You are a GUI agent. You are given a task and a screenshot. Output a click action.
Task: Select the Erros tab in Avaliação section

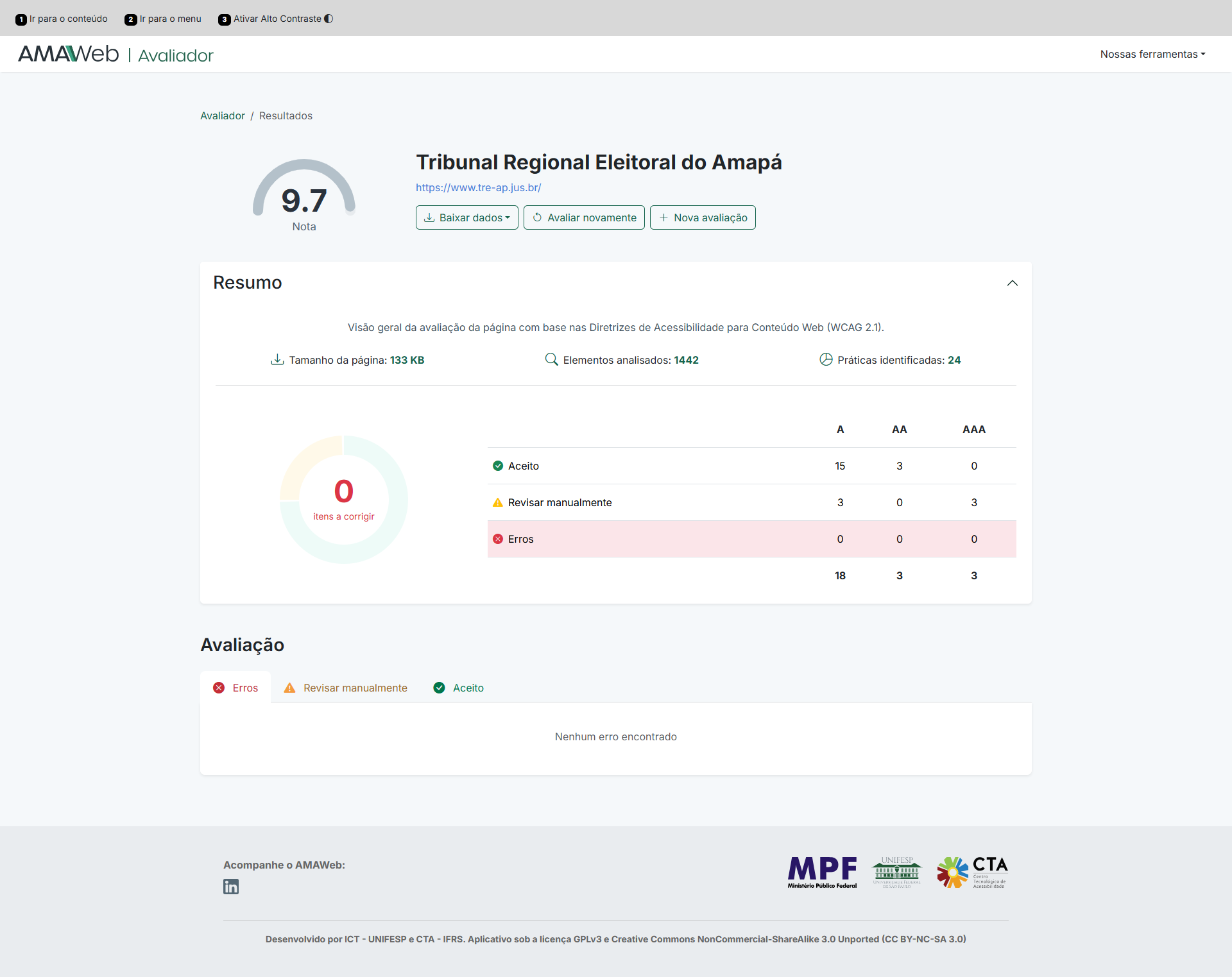click(235, 687)
